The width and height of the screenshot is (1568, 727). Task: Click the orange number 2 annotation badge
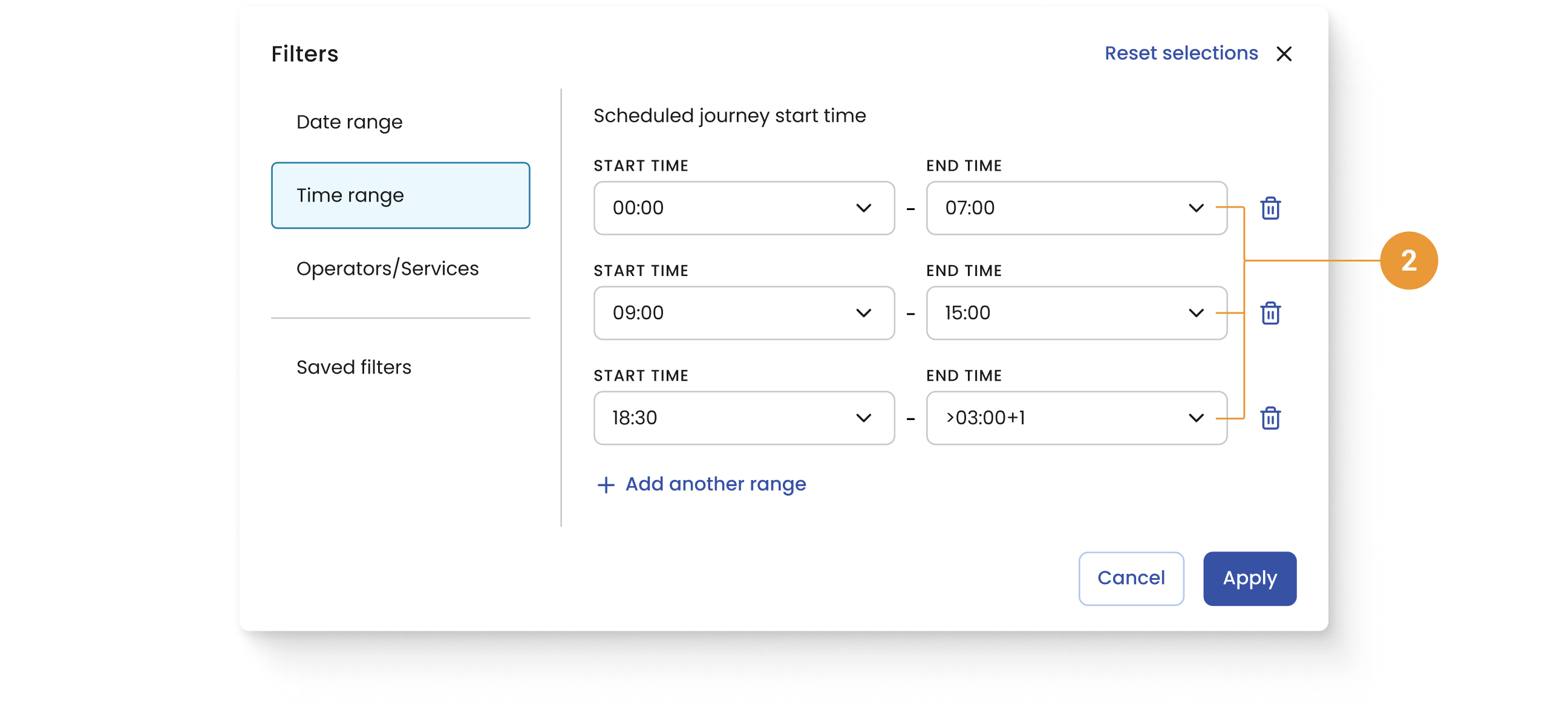point(1408,261)
